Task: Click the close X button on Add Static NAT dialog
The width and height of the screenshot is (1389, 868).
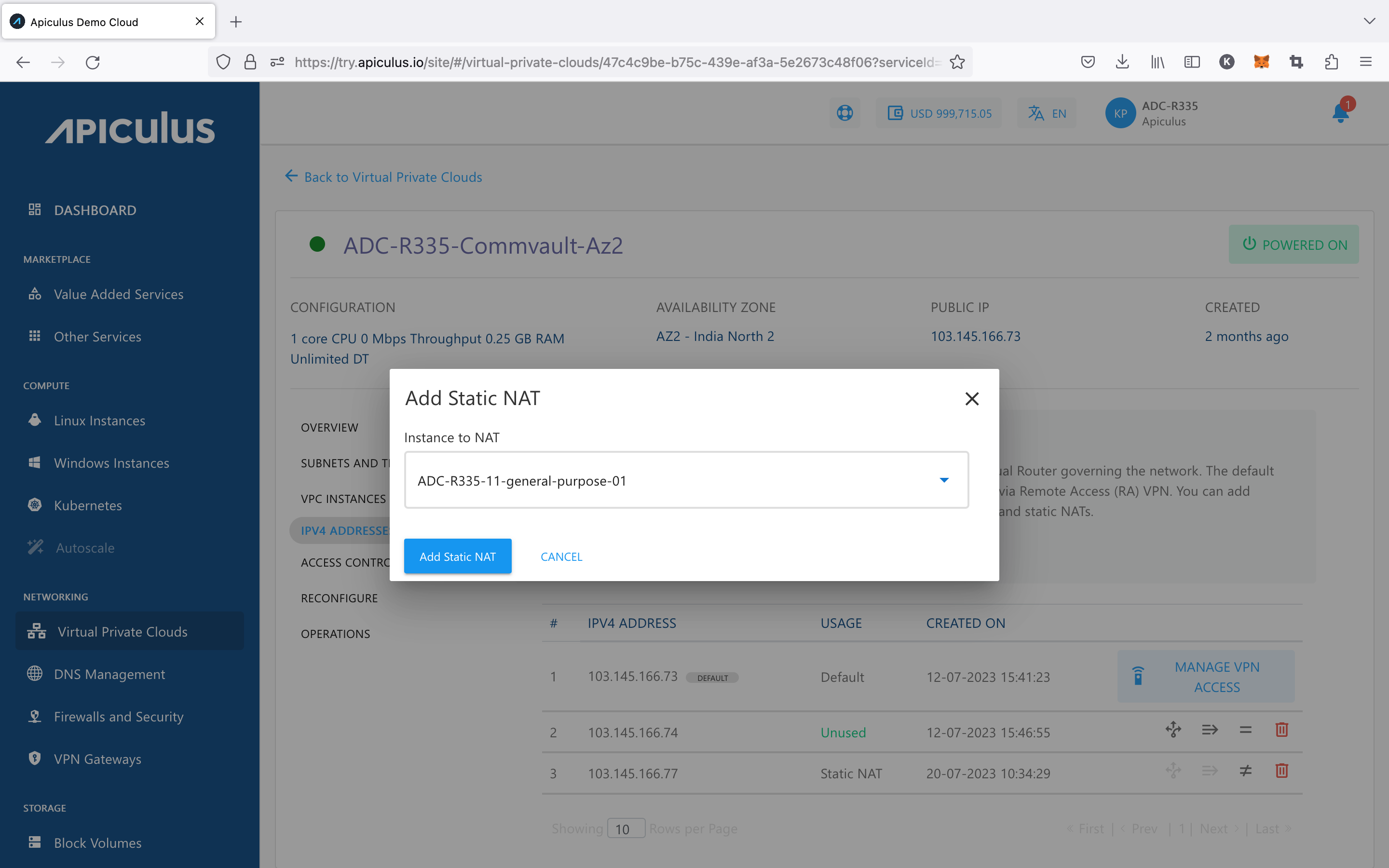Action: (970, 398)
